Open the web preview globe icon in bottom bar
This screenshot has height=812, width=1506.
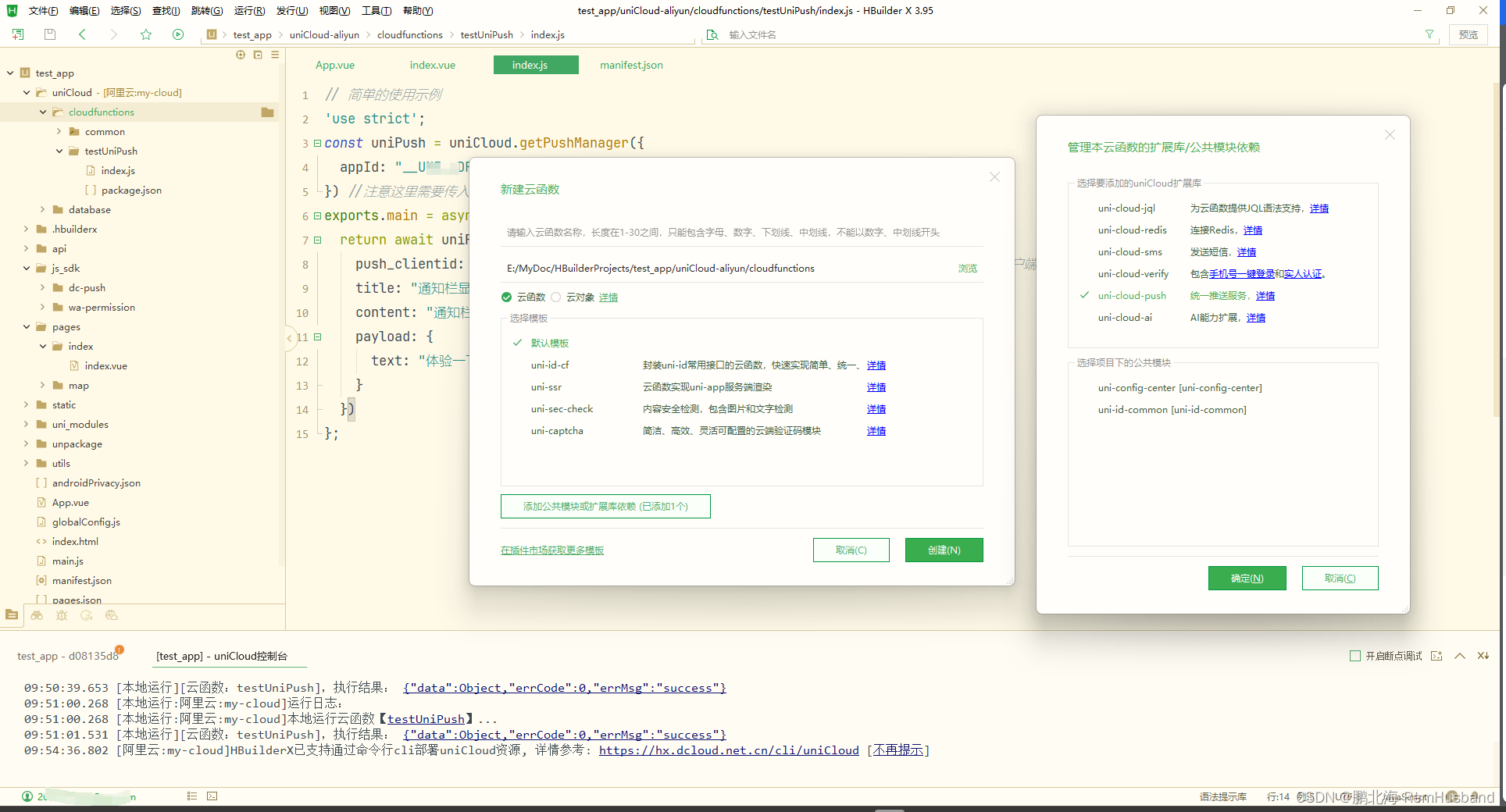click(x=111, y=615)
